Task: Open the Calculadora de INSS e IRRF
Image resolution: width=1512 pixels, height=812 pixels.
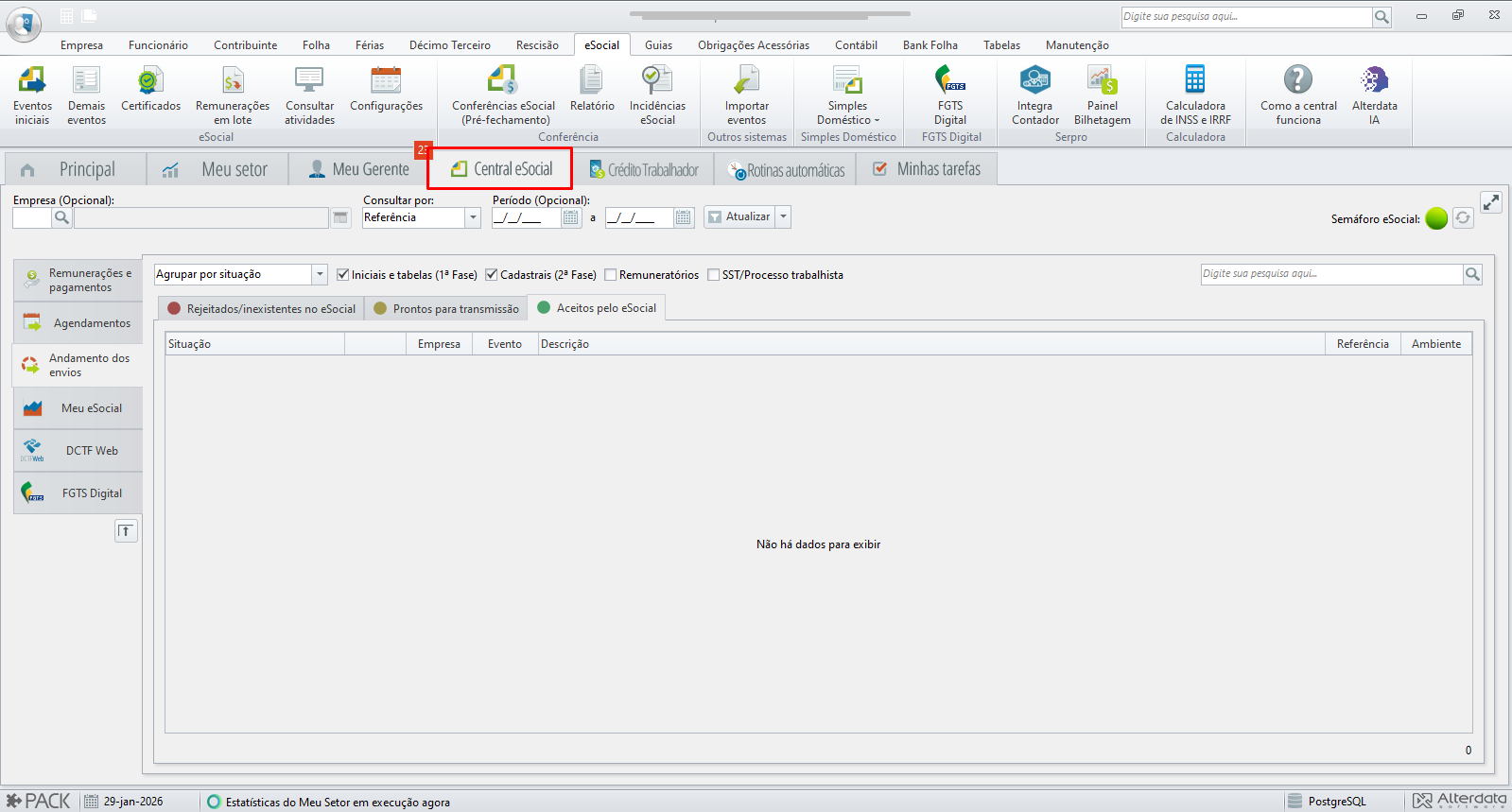Action: [x=1195, y=95]
